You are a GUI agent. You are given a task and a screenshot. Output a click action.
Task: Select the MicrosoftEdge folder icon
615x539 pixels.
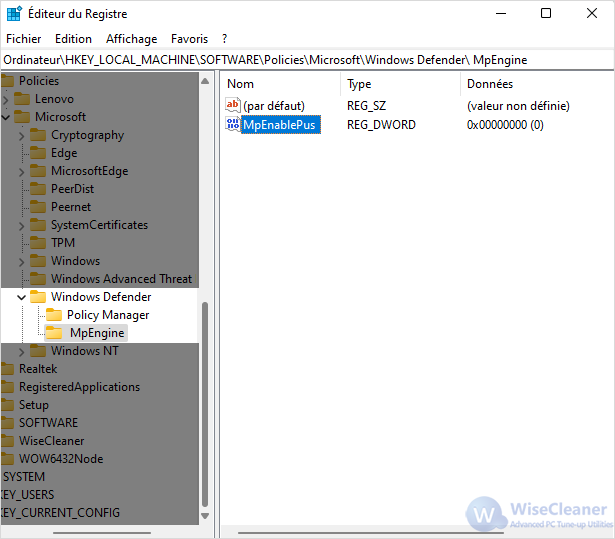38,171
